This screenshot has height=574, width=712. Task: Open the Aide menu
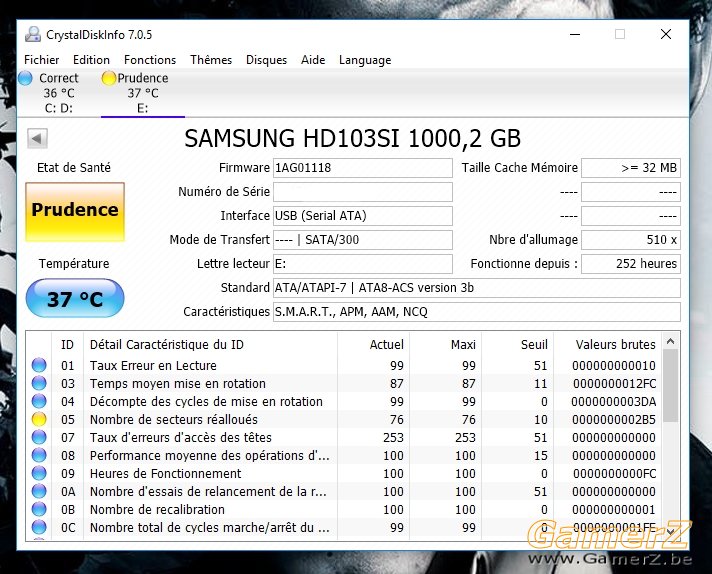pos(313,60)
